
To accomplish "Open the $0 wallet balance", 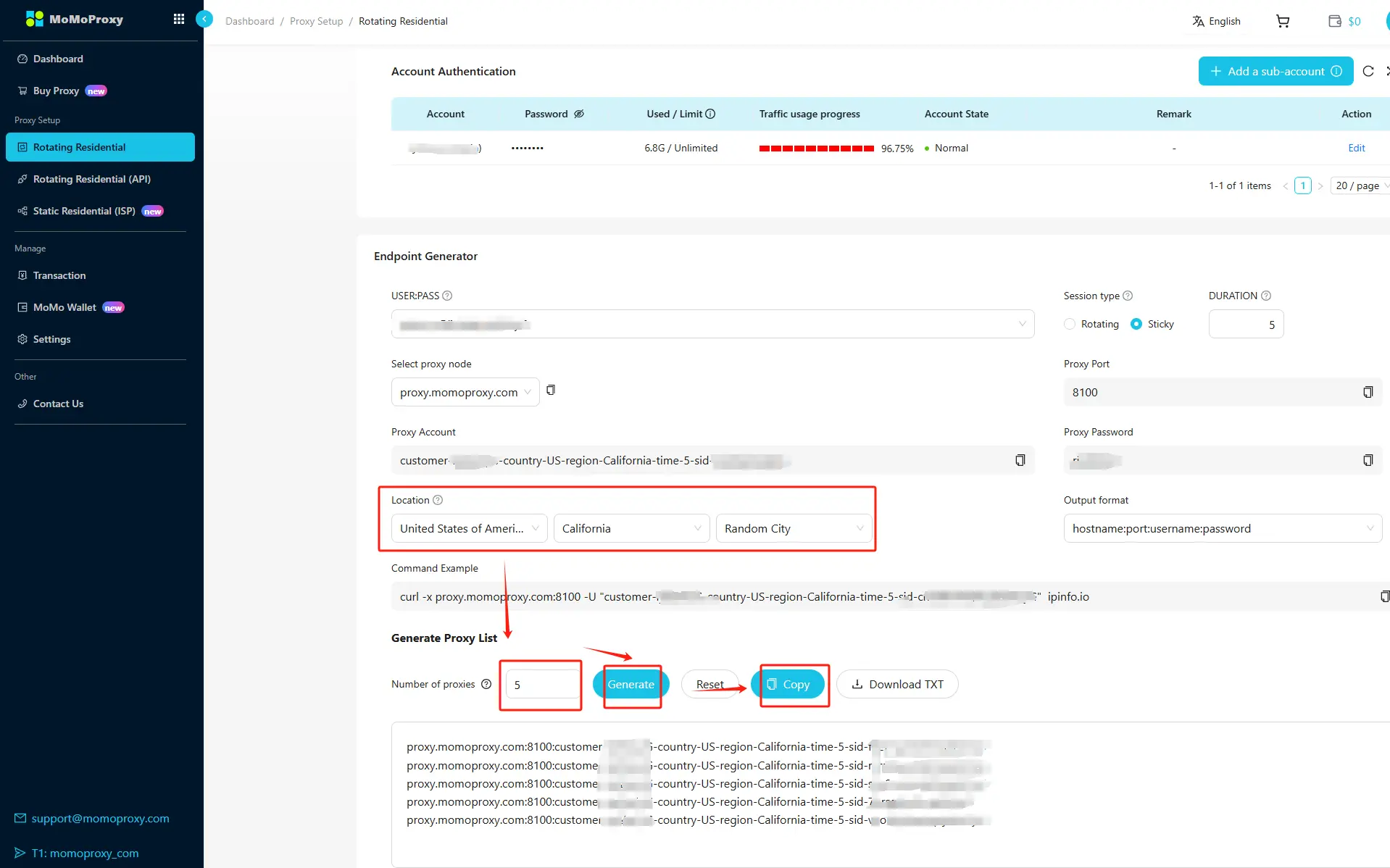I will 1344,21.
